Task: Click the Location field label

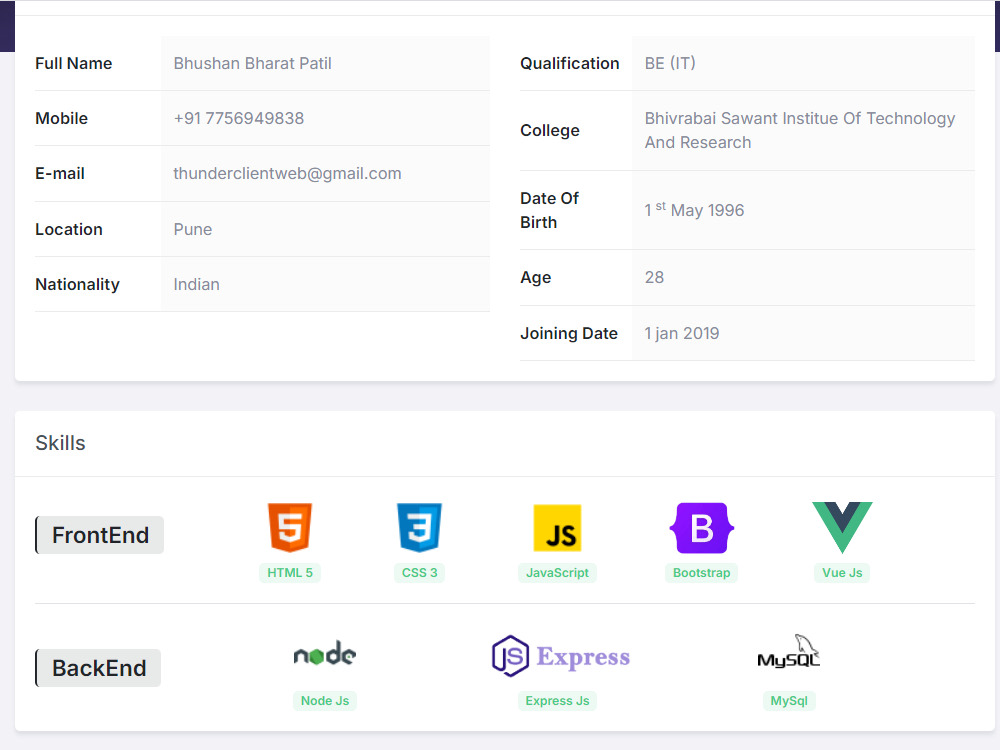Action: click(x=68, y=229)
